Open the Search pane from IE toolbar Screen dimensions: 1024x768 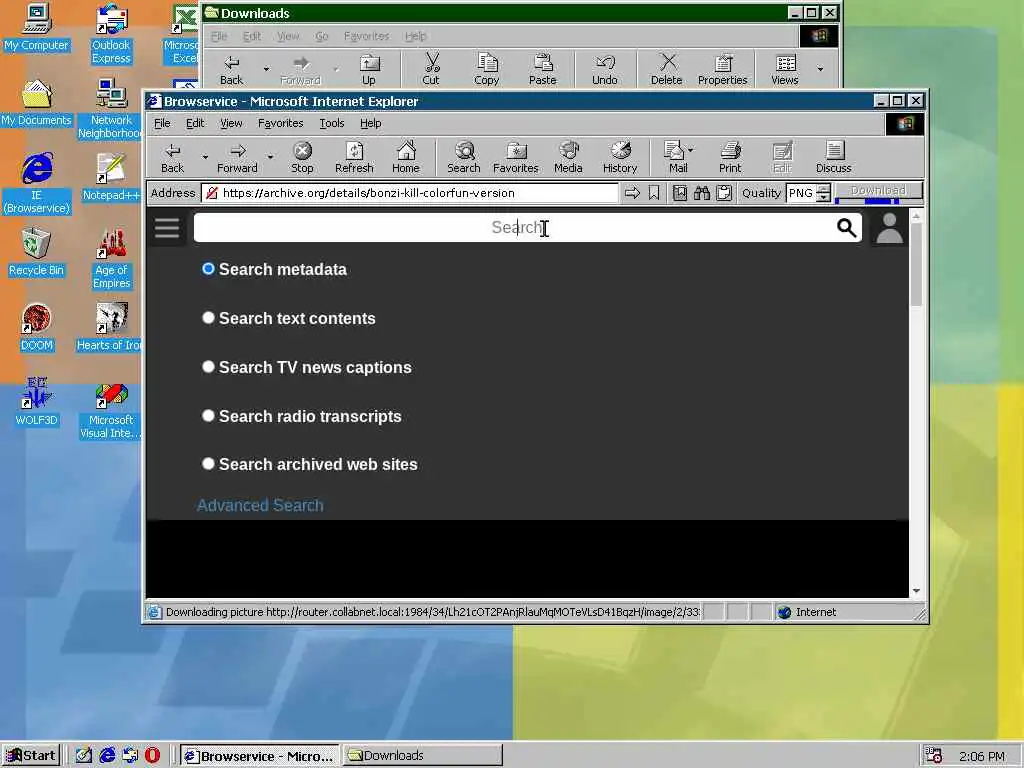point(464,157)
